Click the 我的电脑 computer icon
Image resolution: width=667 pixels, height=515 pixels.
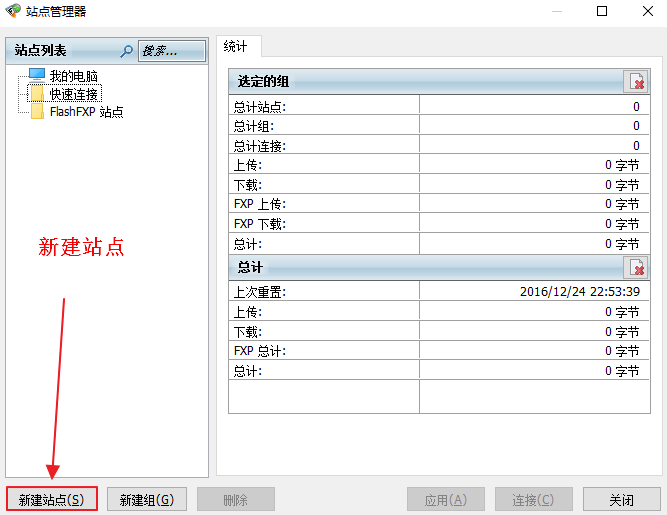[x=37, y=75]
